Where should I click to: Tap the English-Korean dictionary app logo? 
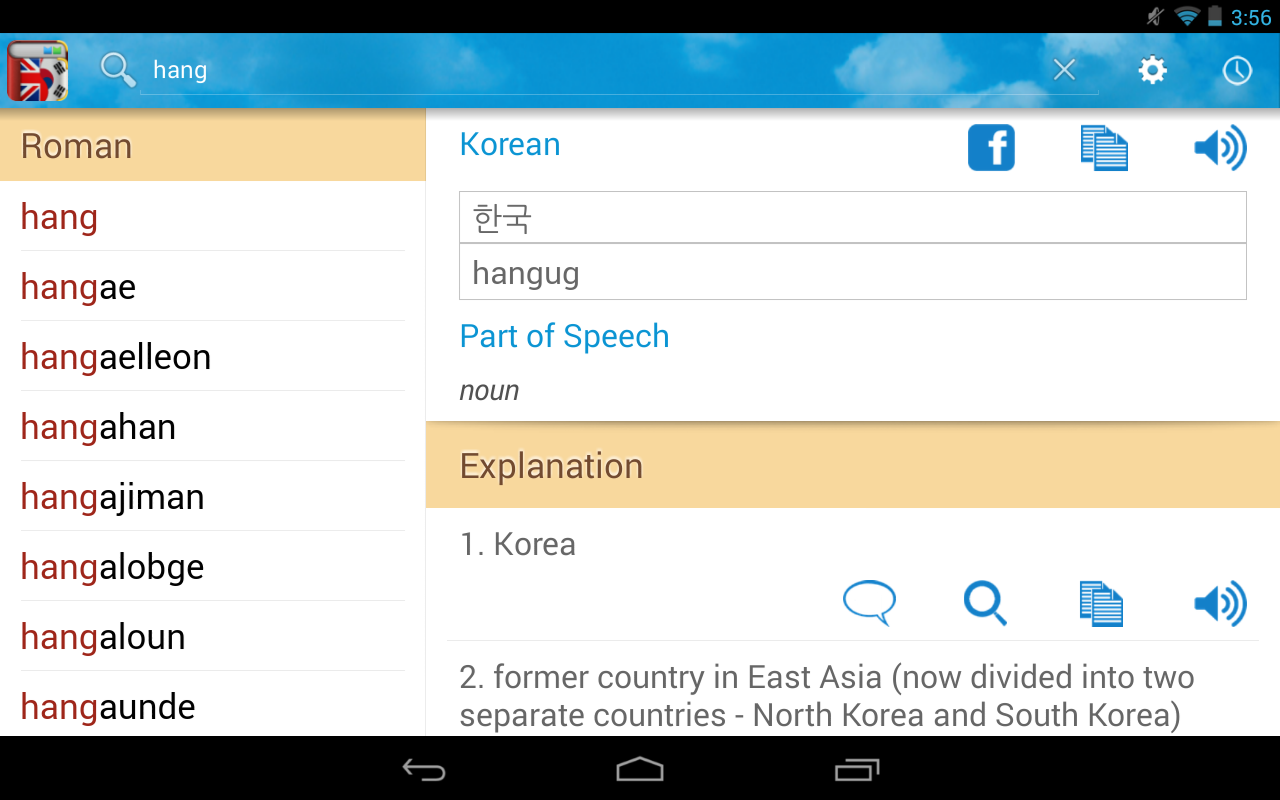37,70
